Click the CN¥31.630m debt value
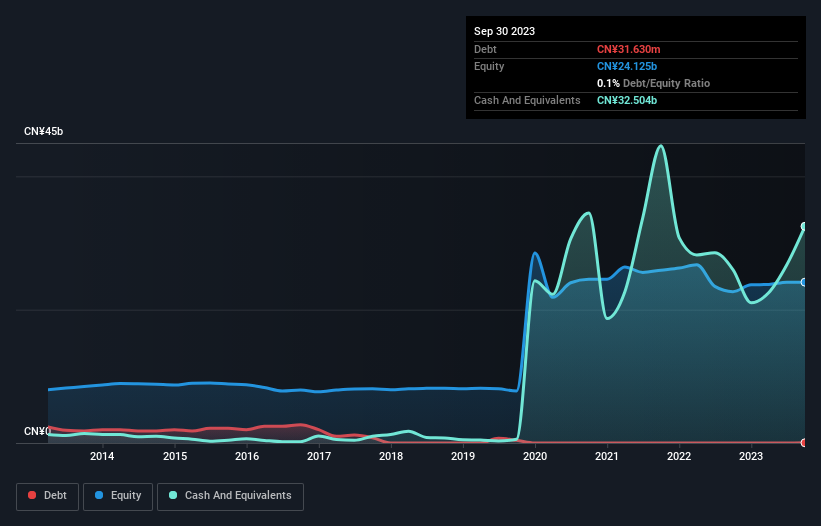Viewport: 821px width, 526px height. [628, 49]
